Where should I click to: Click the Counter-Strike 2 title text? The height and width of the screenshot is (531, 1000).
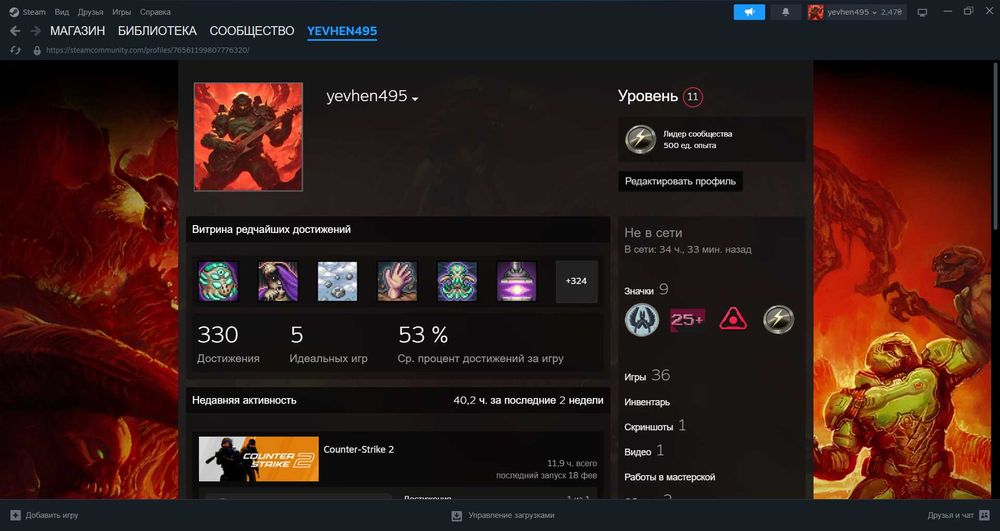358,449
